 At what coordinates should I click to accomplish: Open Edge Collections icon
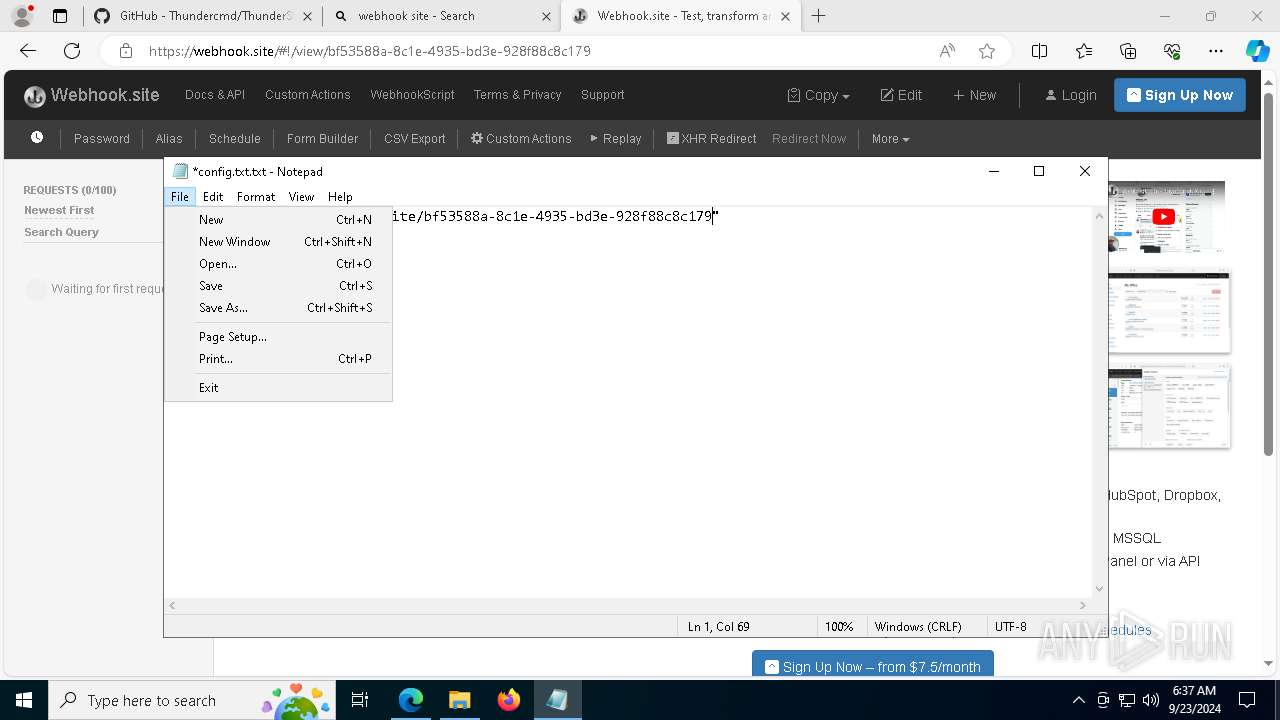coord(1128,51)
